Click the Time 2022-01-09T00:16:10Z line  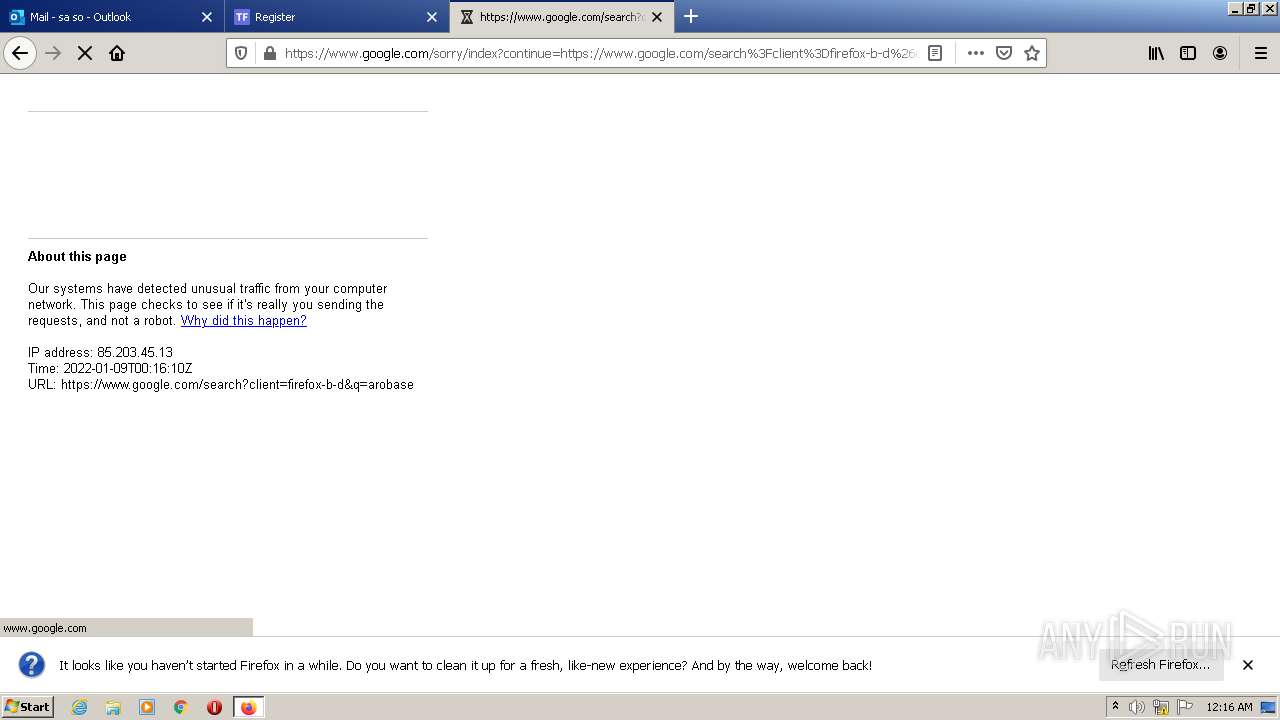click(x=110, y=369)
